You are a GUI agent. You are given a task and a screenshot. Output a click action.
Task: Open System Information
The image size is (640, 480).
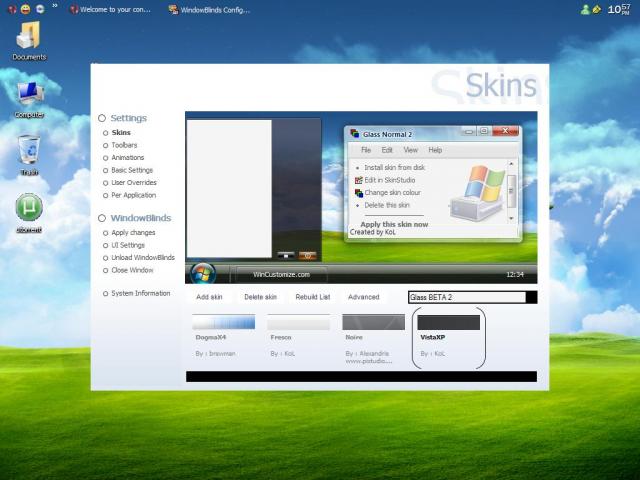(x=140, y=293)
